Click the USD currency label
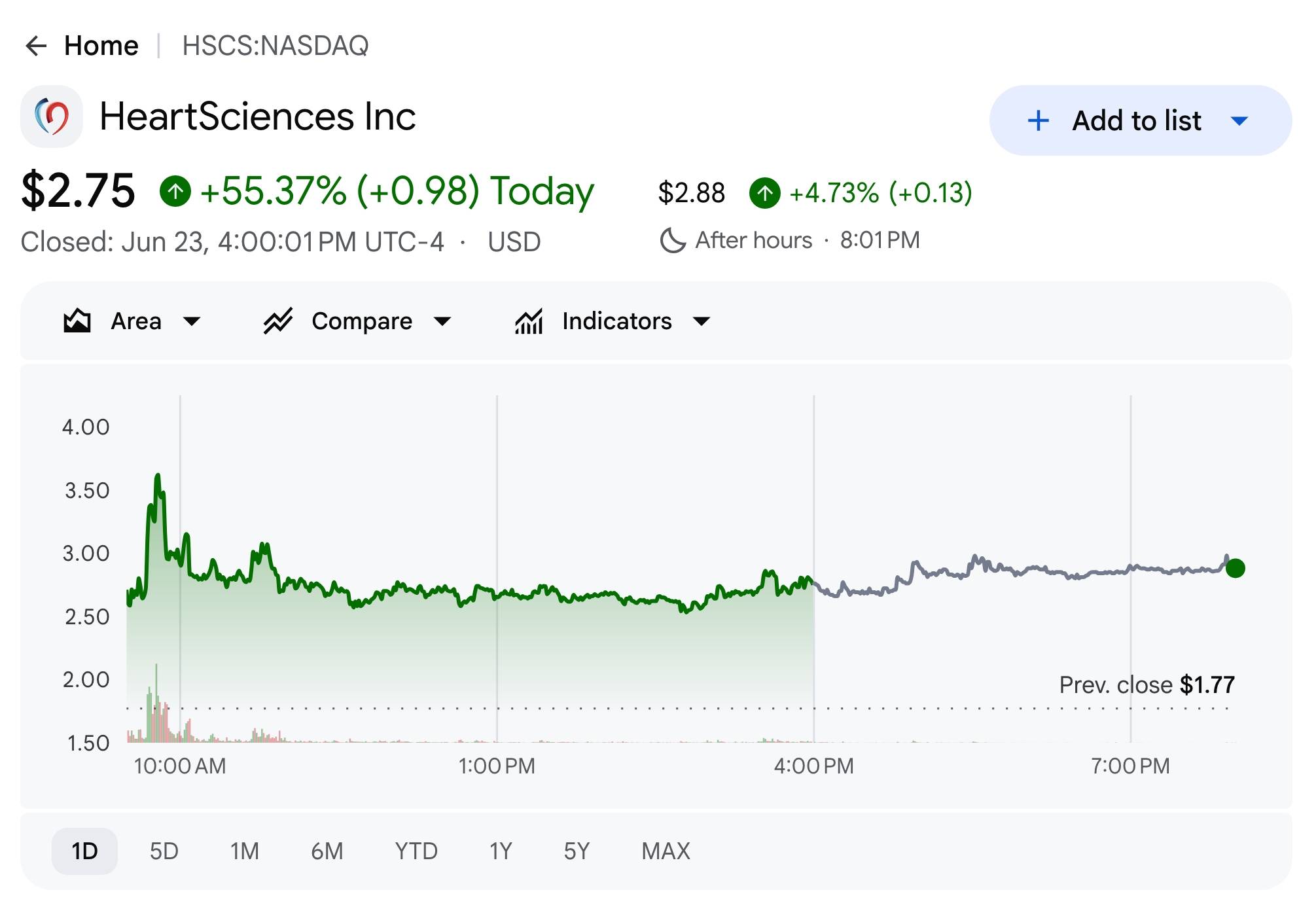Image resolution: width=1316 pixels, height=905 pixels. pos(514,242)
